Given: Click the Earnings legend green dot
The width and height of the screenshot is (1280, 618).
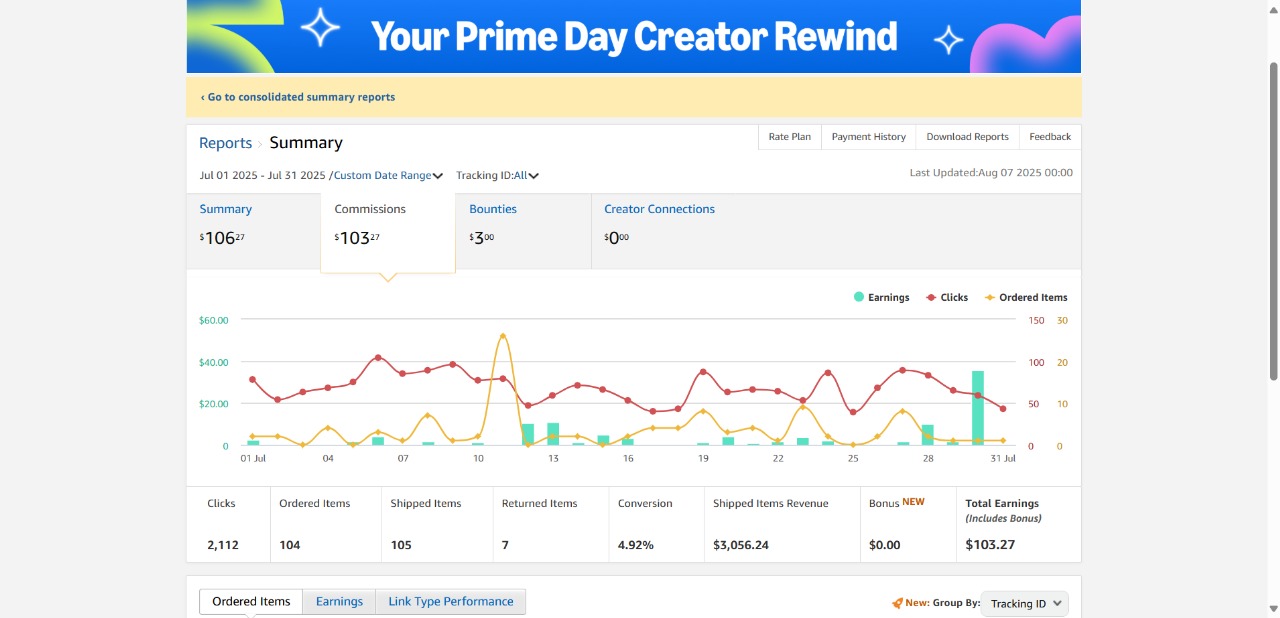Looking at the screenshot, I should 859,297.
